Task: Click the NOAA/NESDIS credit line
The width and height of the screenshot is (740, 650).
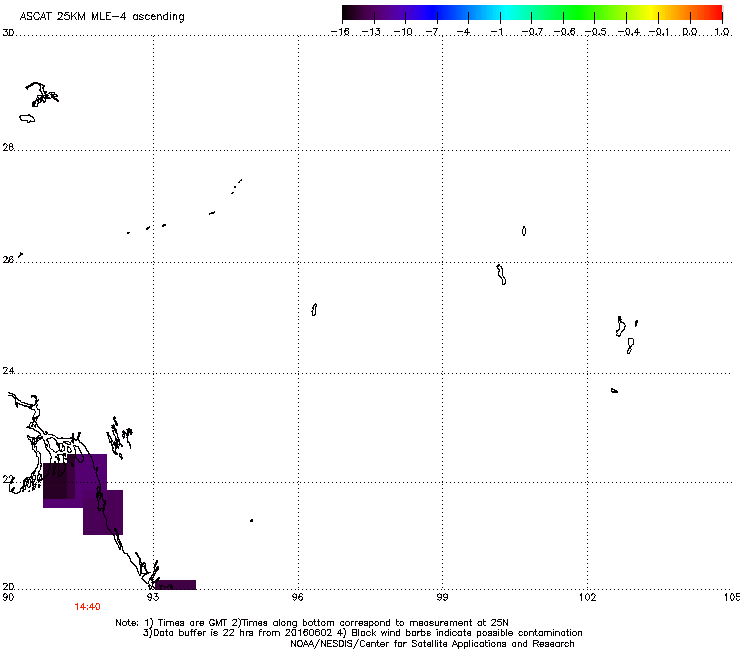Action: [432, 644]
